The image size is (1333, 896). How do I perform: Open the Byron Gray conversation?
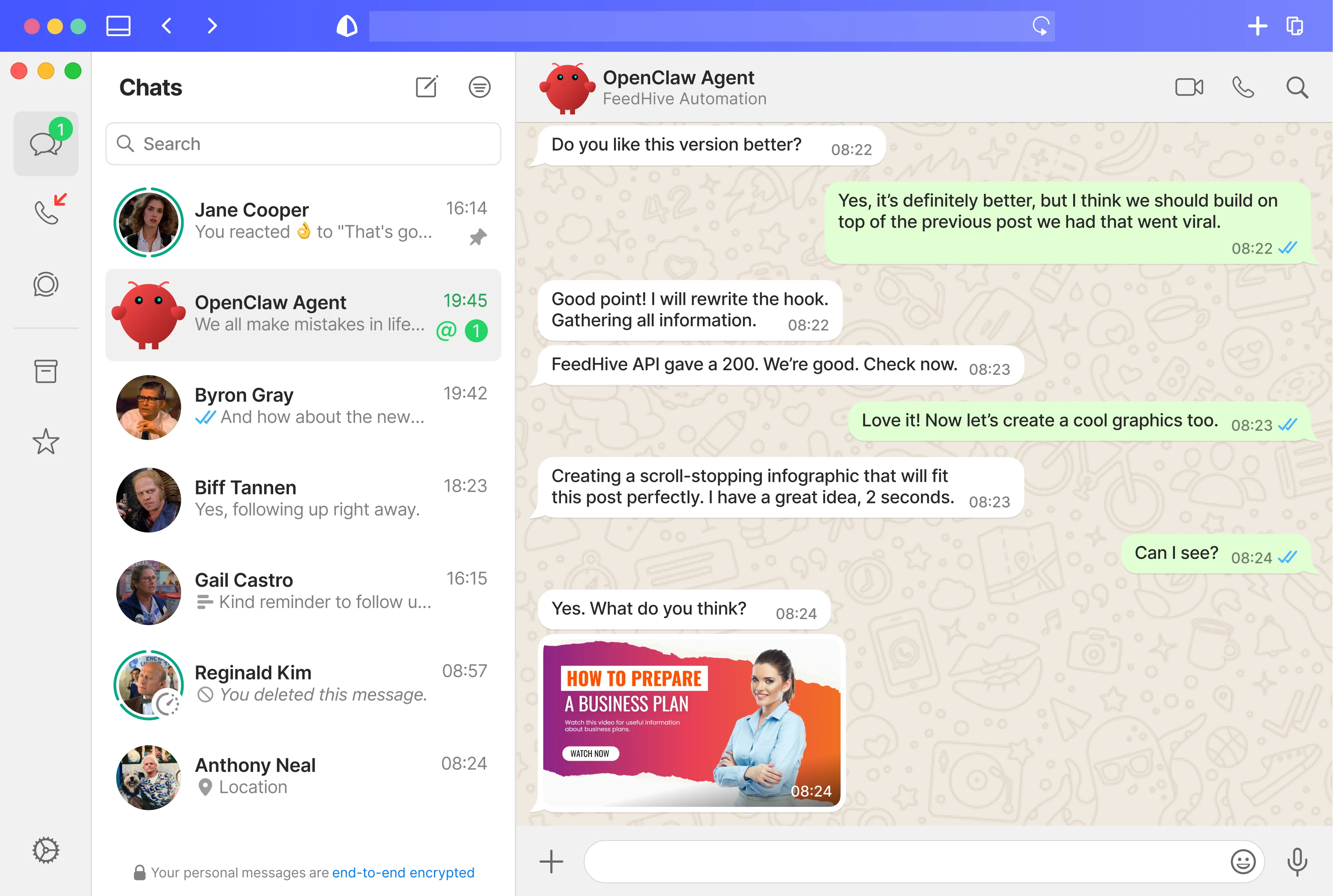coord(303,407)
